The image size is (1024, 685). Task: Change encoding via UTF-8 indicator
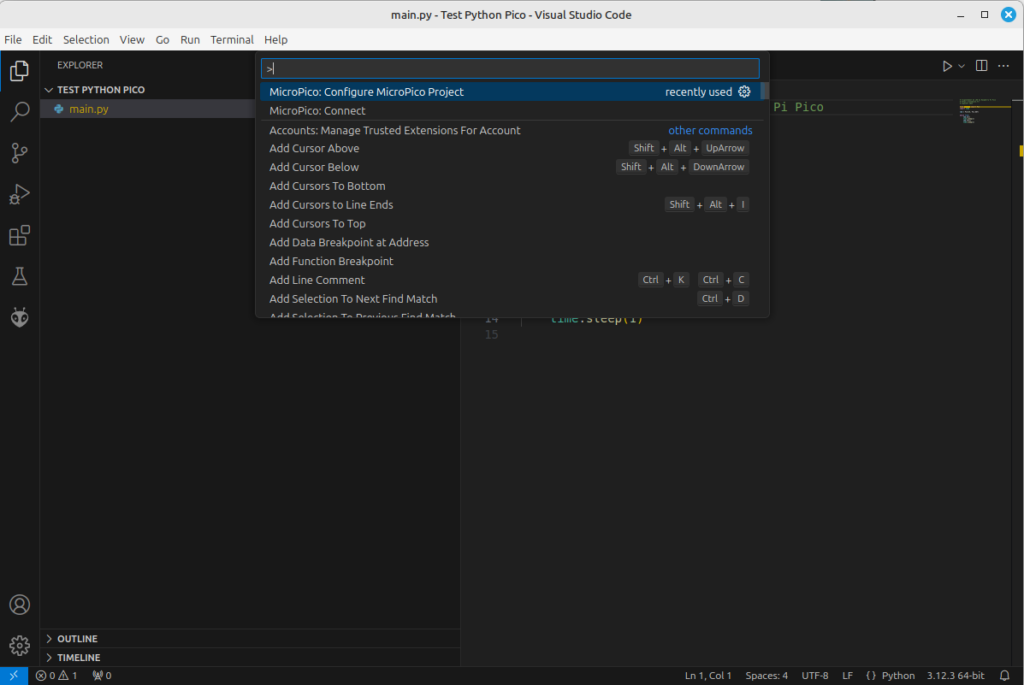tap(815, 676)
